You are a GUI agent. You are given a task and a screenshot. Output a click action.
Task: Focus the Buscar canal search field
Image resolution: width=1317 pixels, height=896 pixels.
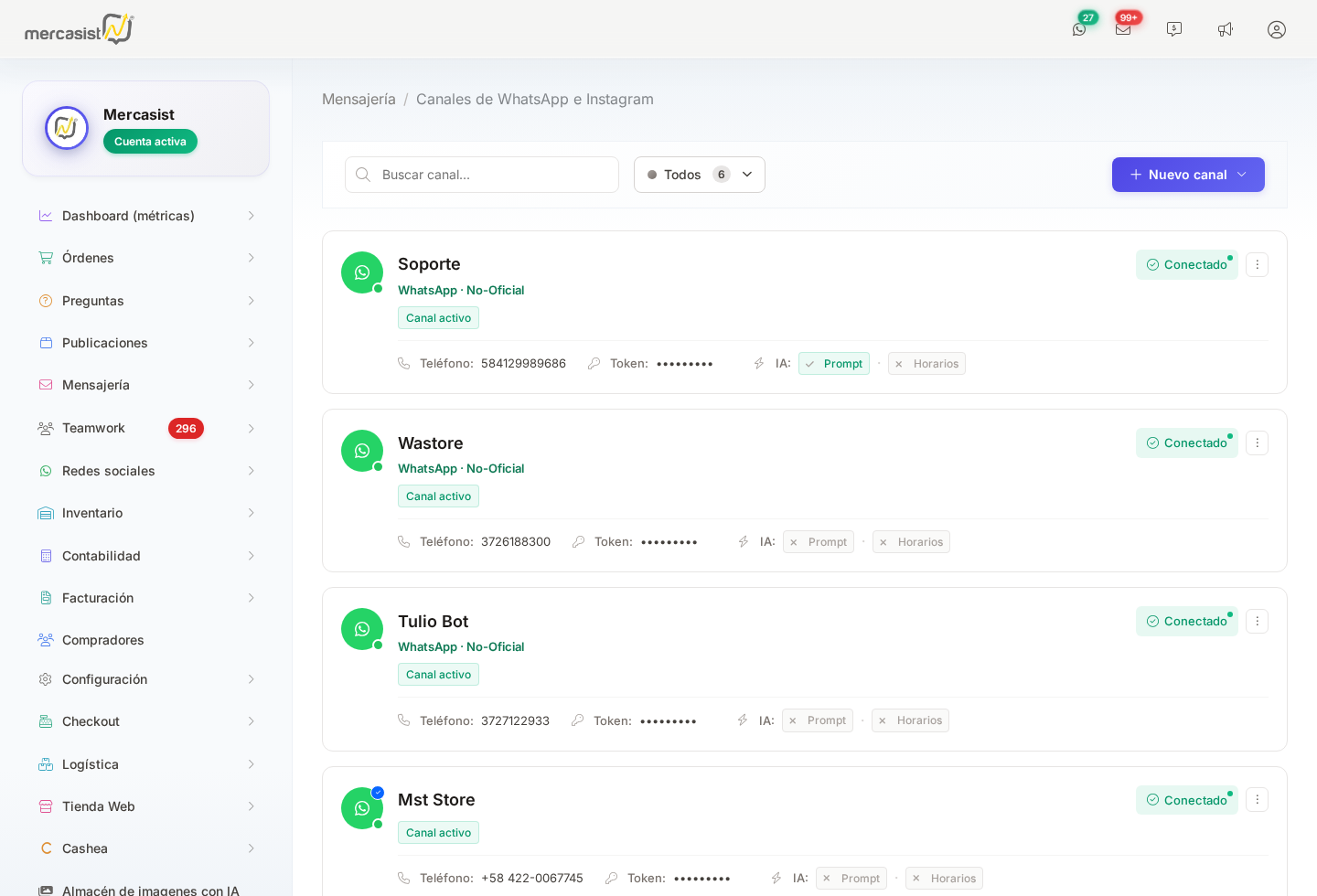click(482, 175)
